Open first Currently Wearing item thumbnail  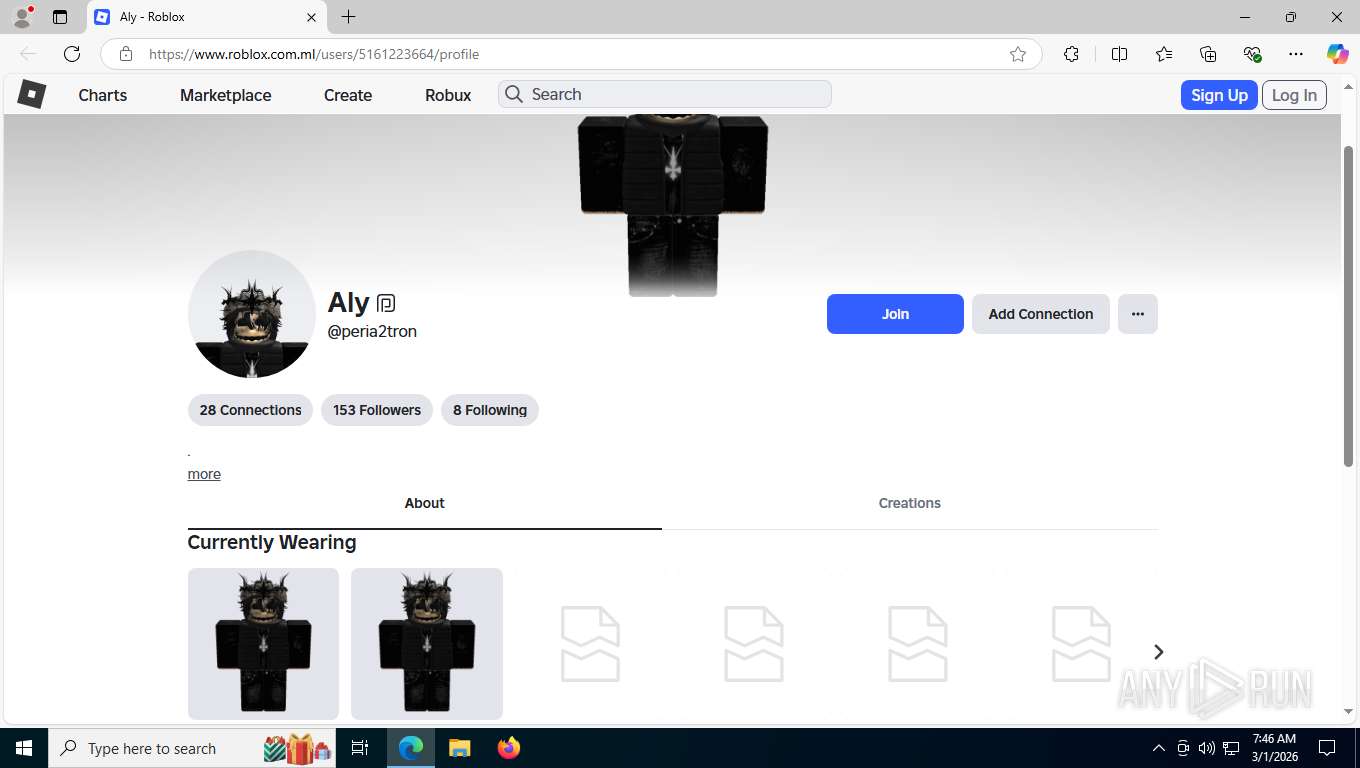(263, 644)
